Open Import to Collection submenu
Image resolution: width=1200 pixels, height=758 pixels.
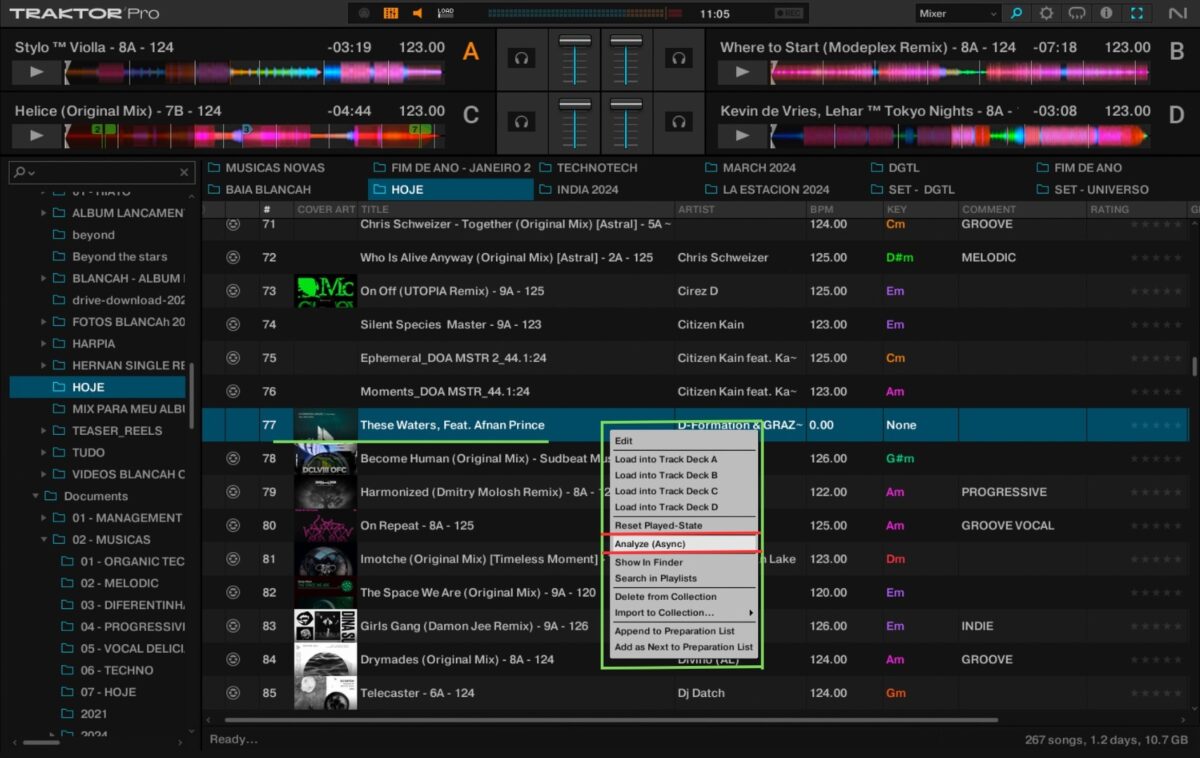(x=683, y=613)
